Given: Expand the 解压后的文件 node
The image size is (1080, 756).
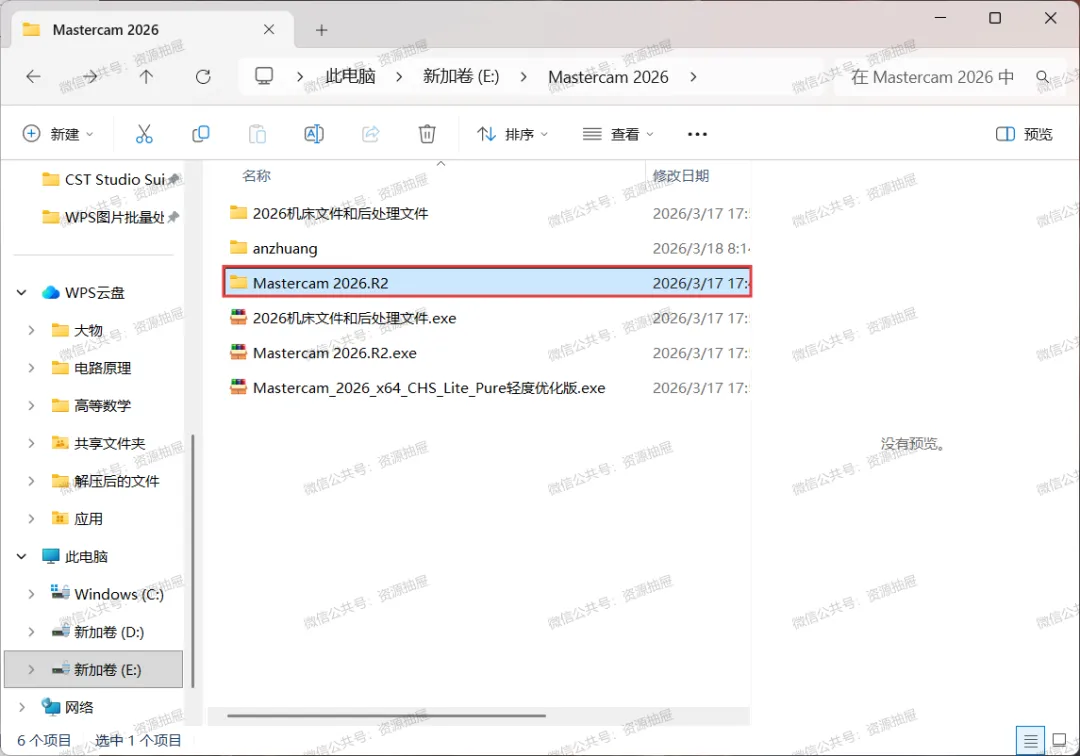Looking at the screenshot, I should [x=31, y=481].
